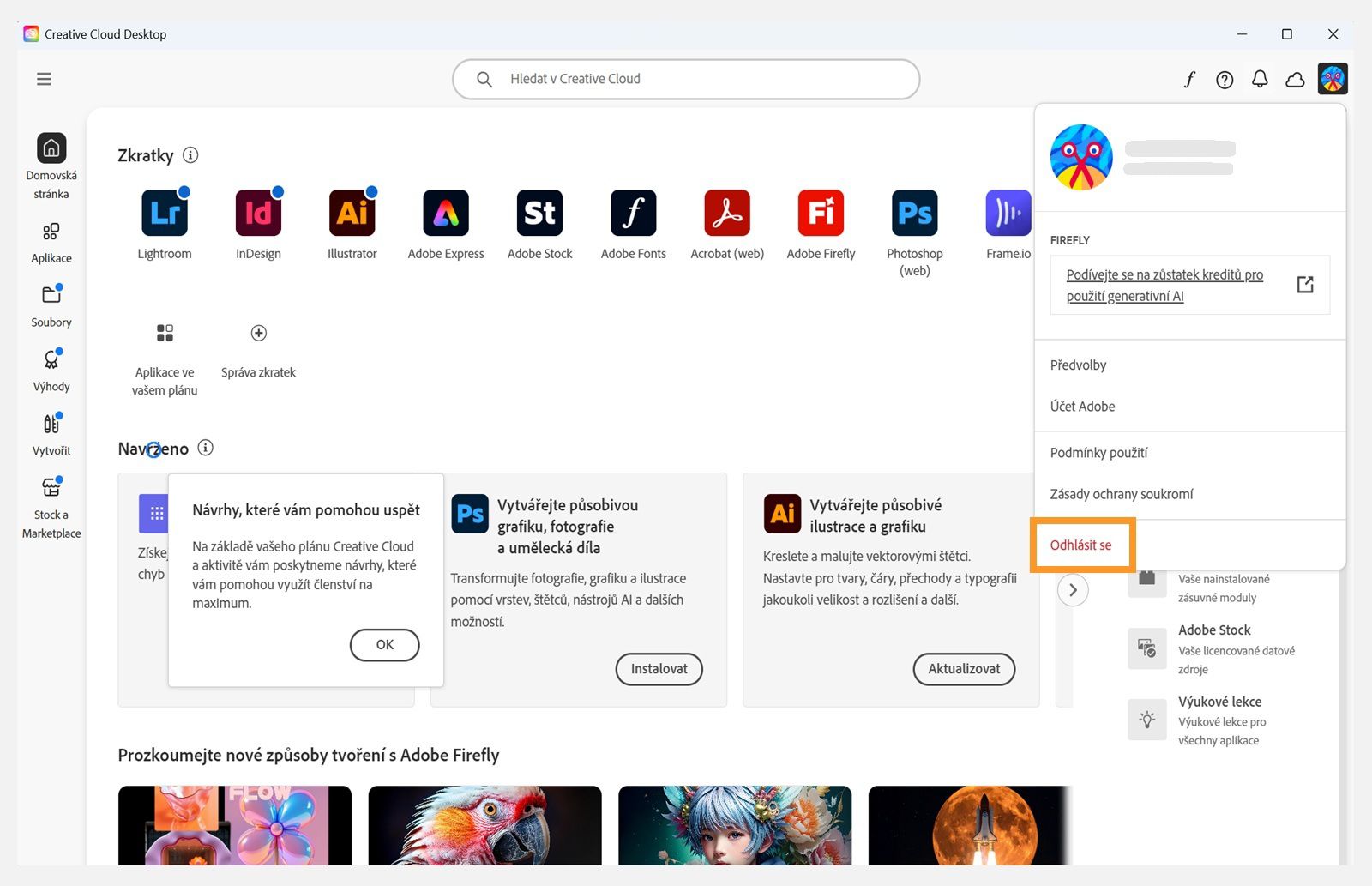Click Instalovat for Photoshop
The image size is (1372, 886).
pos(659,669)
